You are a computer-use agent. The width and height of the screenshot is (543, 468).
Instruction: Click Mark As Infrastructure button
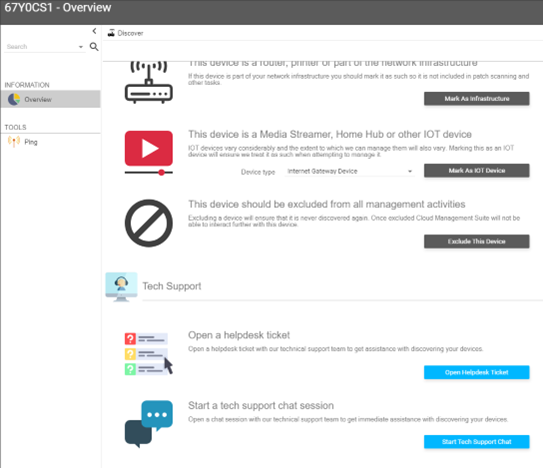[477, 99]
